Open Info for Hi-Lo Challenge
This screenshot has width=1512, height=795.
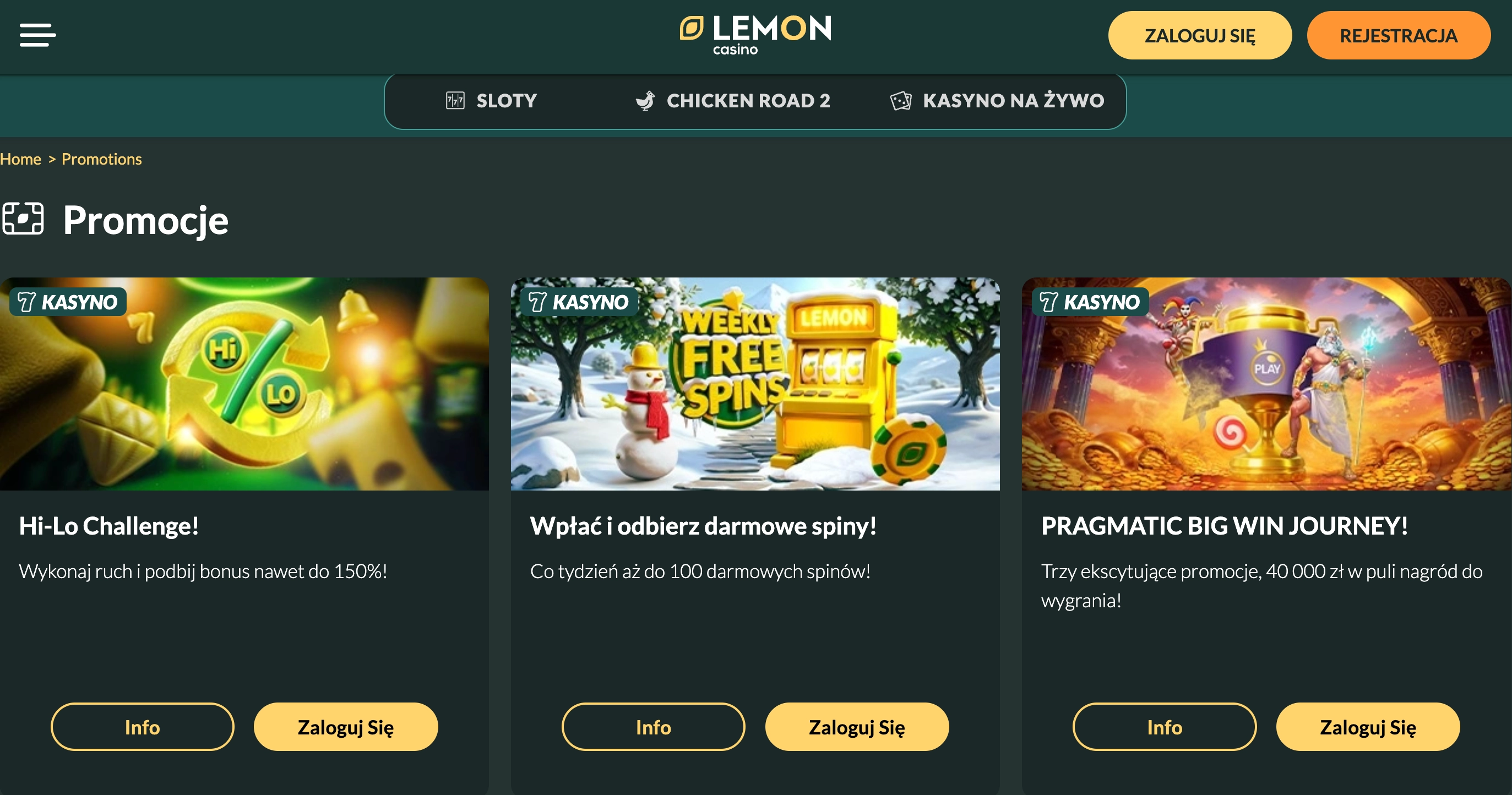(142, 727)
